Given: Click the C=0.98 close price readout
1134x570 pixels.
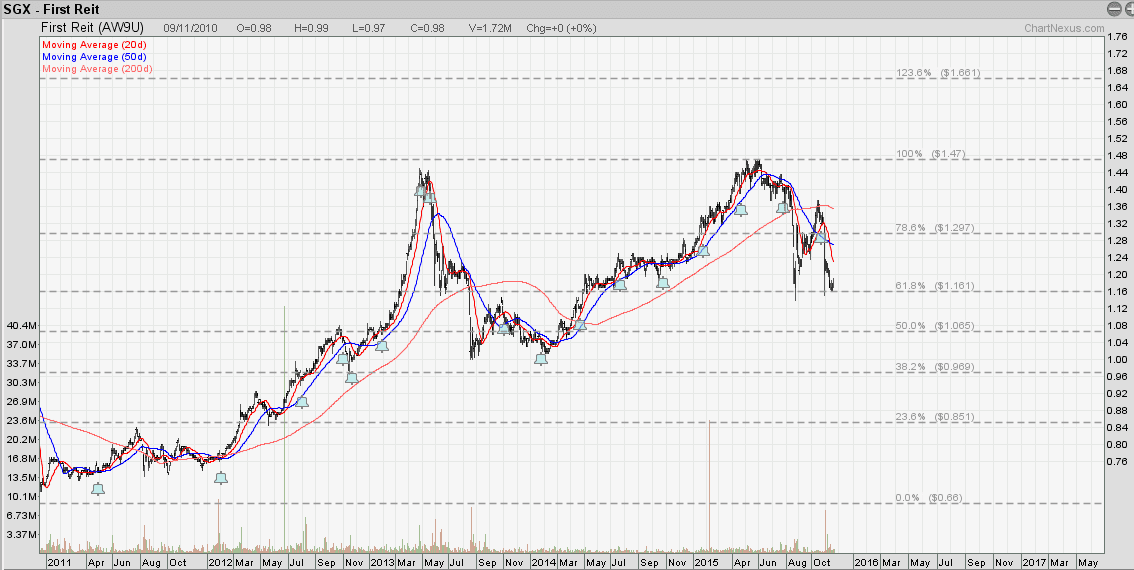Looking at the screenshot, I should pos(428,28).
